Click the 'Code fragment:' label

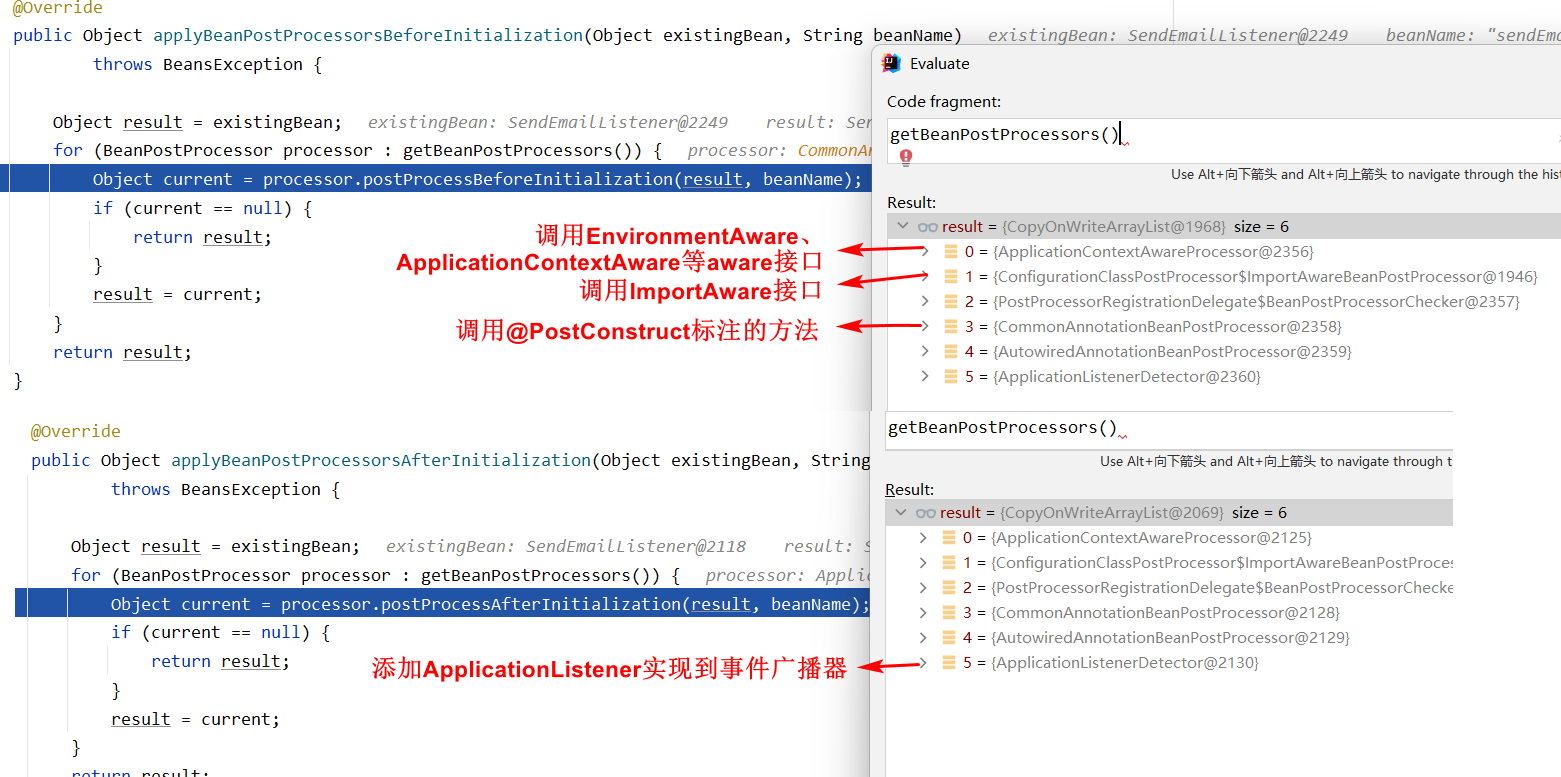(944, 101)
